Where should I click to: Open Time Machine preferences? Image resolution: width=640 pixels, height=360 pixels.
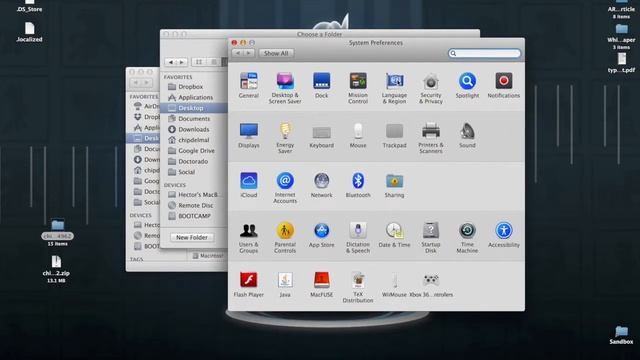click(x=467, y=238)
